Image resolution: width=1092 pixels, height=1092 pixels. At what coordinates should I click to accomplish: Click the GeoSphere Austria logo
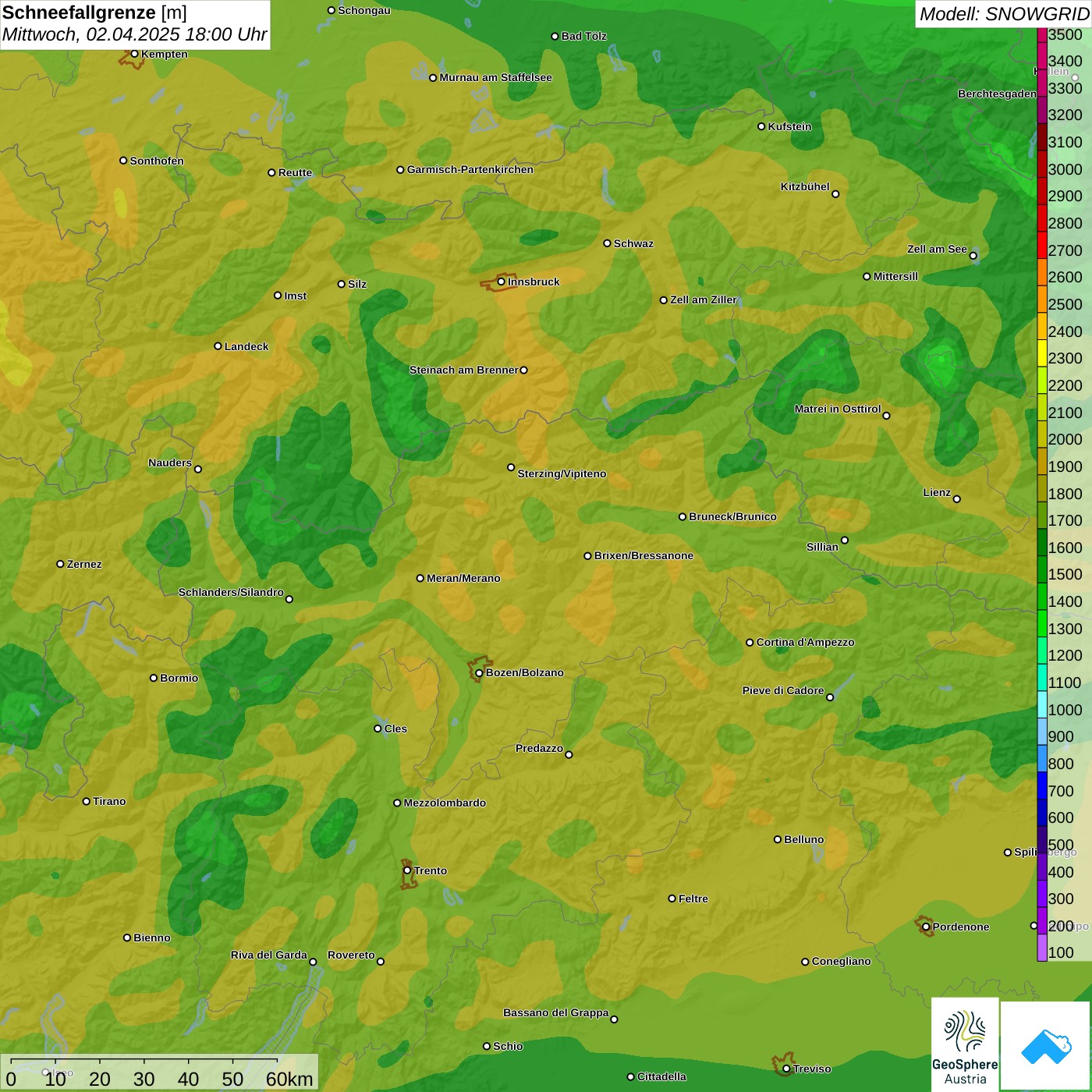pyautogui.click(x=965, y=1044)
